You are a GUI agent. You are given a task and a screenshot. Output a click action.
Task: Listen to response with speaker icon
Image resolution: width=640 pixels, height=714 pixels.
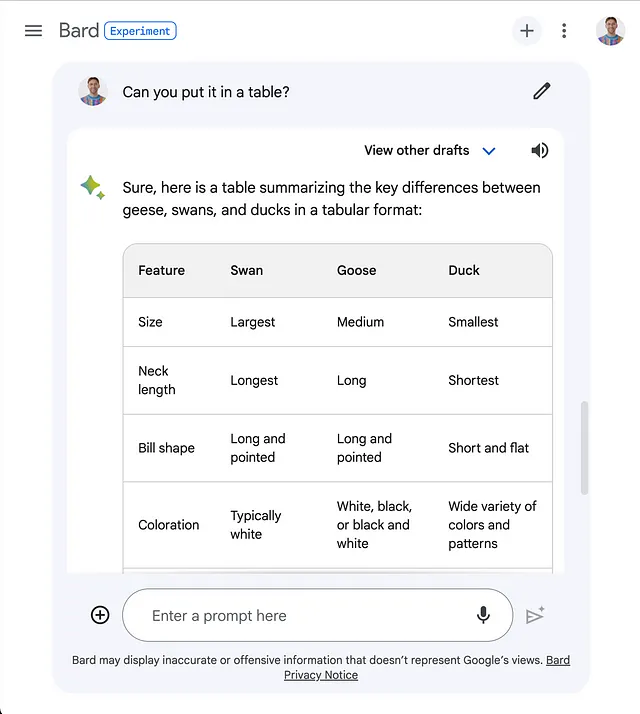coord(540,150)
